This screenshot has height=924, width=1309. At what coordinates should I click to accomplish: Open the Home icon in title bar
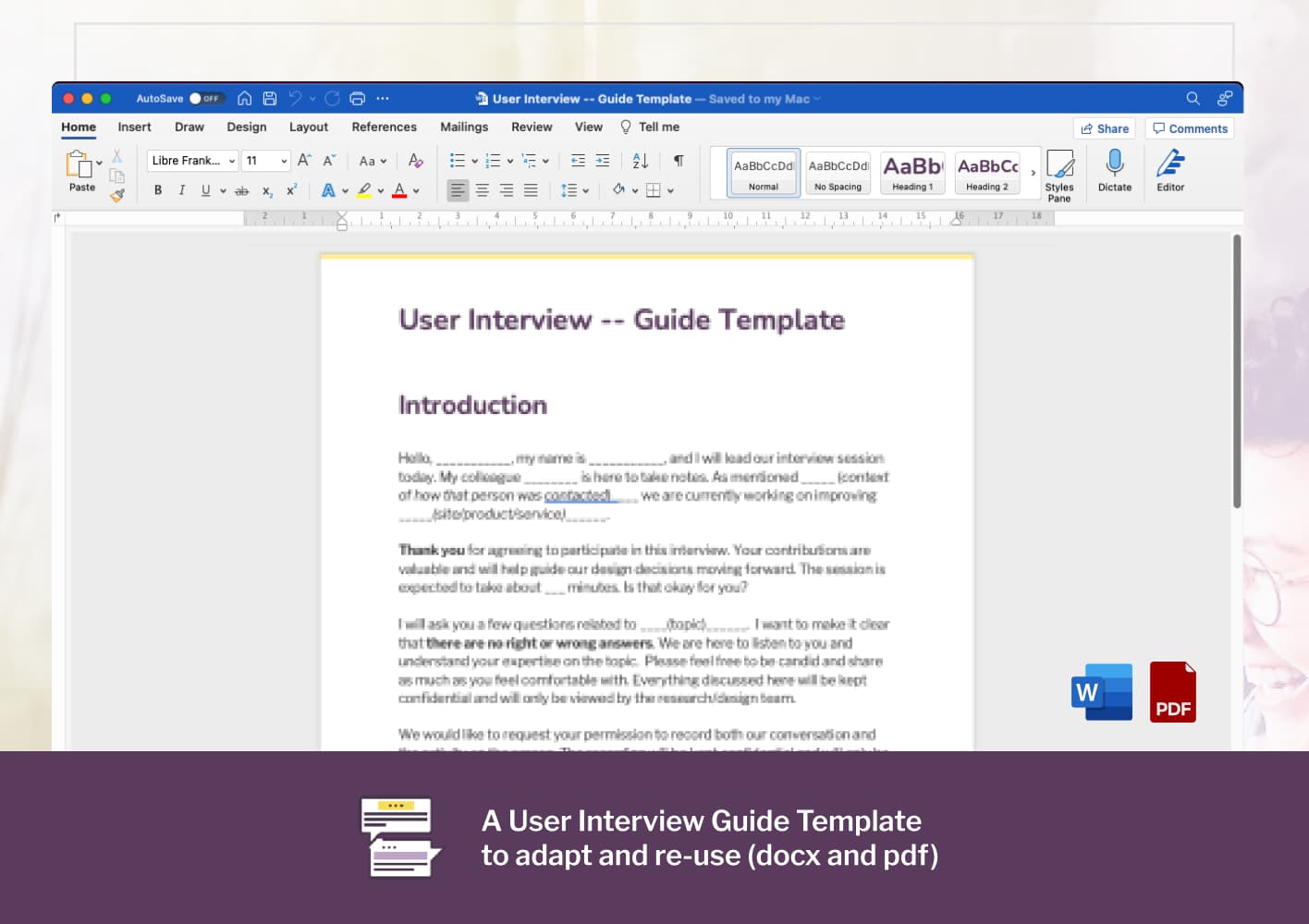click(245, 98)
